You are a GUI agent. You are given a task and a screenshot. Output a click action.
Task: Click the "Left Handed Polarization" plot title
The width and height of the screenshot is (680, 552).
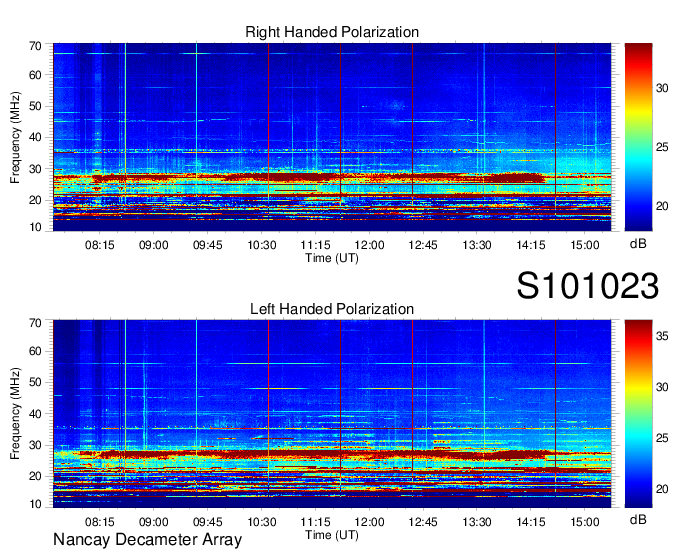click(x=332, y=309)
